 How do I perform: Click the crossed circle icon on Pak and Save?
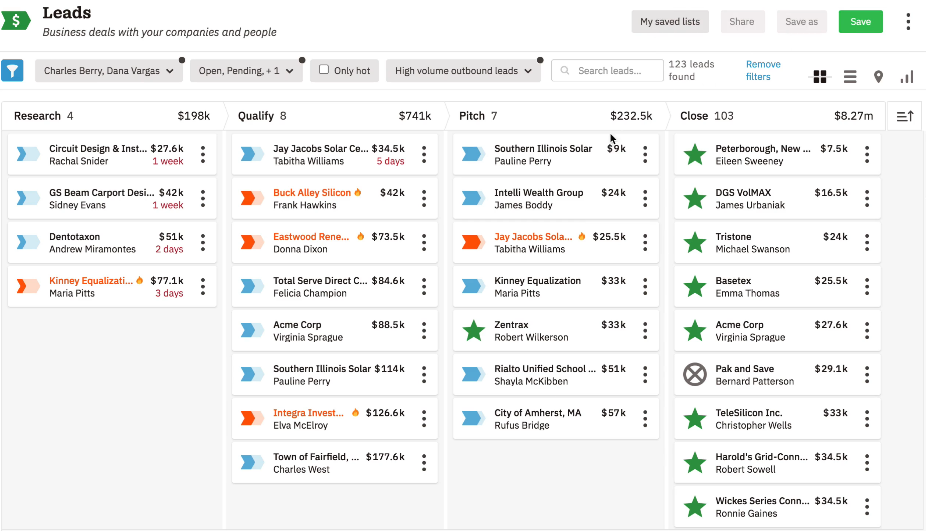[695, 374]
